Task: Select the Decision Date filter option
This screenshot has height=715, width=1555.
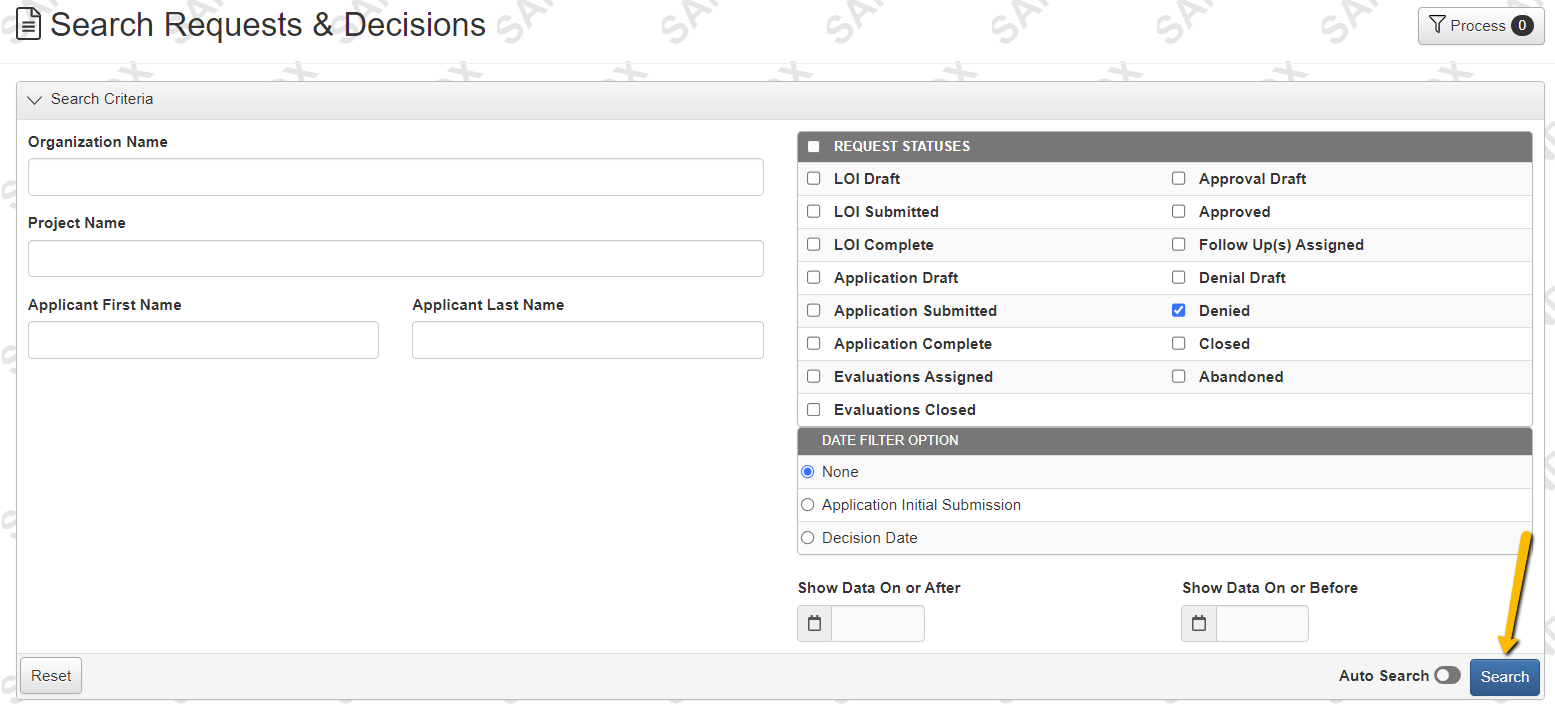Action: point(807,537)
